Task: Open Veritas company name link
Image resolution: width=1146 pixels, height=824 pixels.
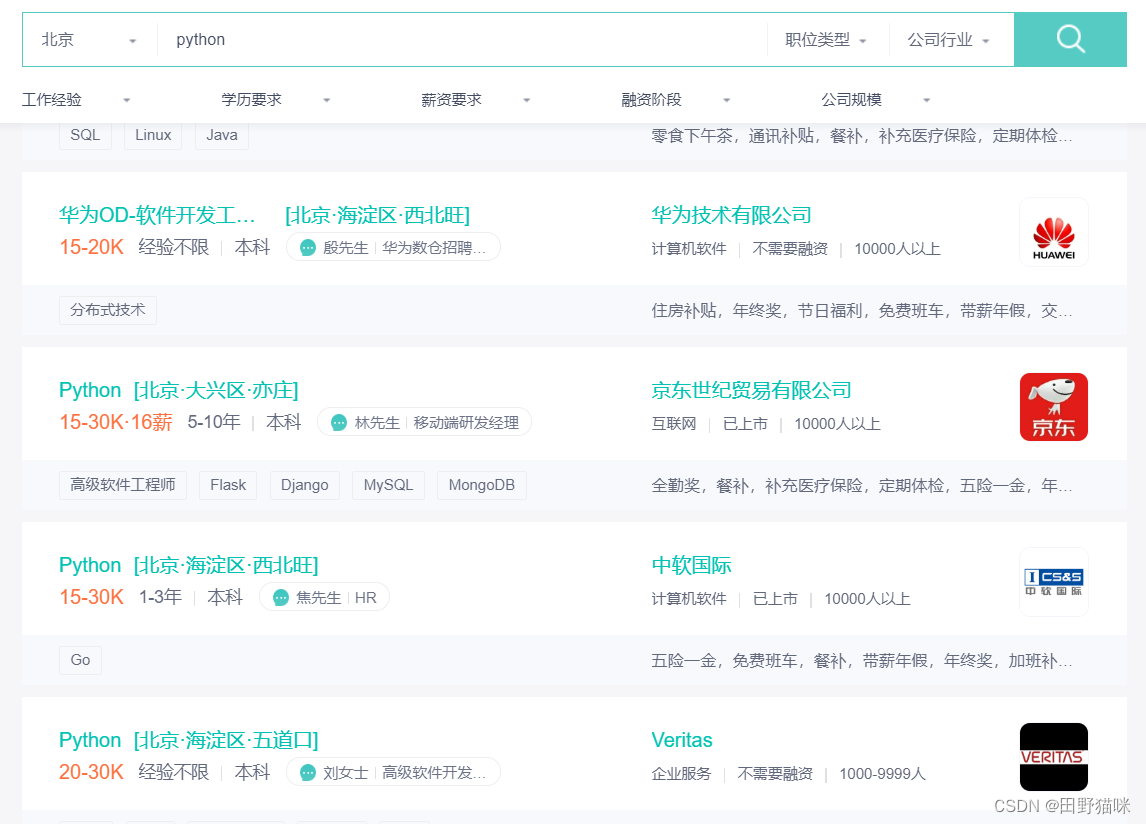Action: click(x=682, y=740)
